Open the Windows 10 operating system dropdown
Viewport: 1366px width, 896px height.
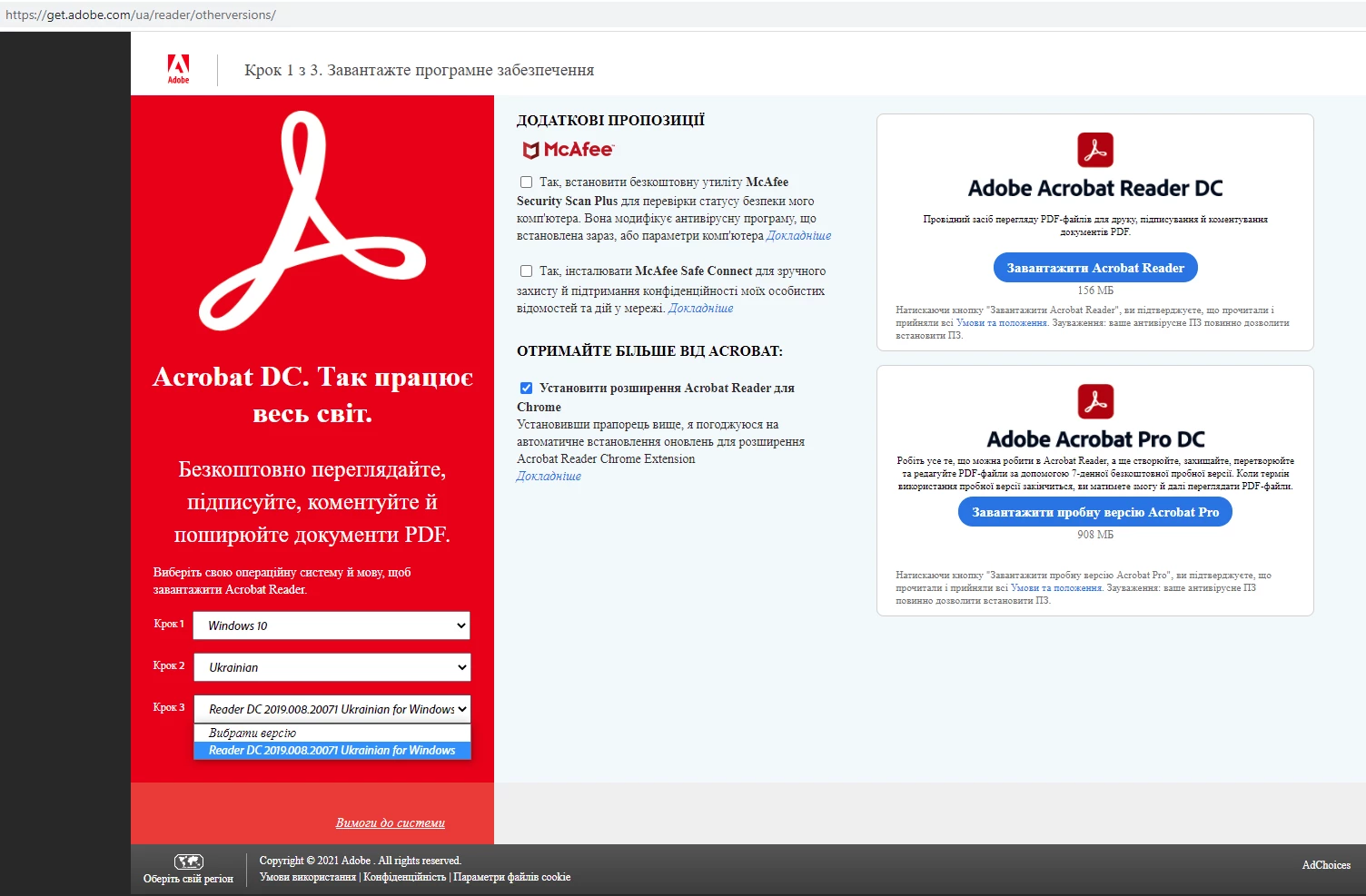tap(332, 625)
